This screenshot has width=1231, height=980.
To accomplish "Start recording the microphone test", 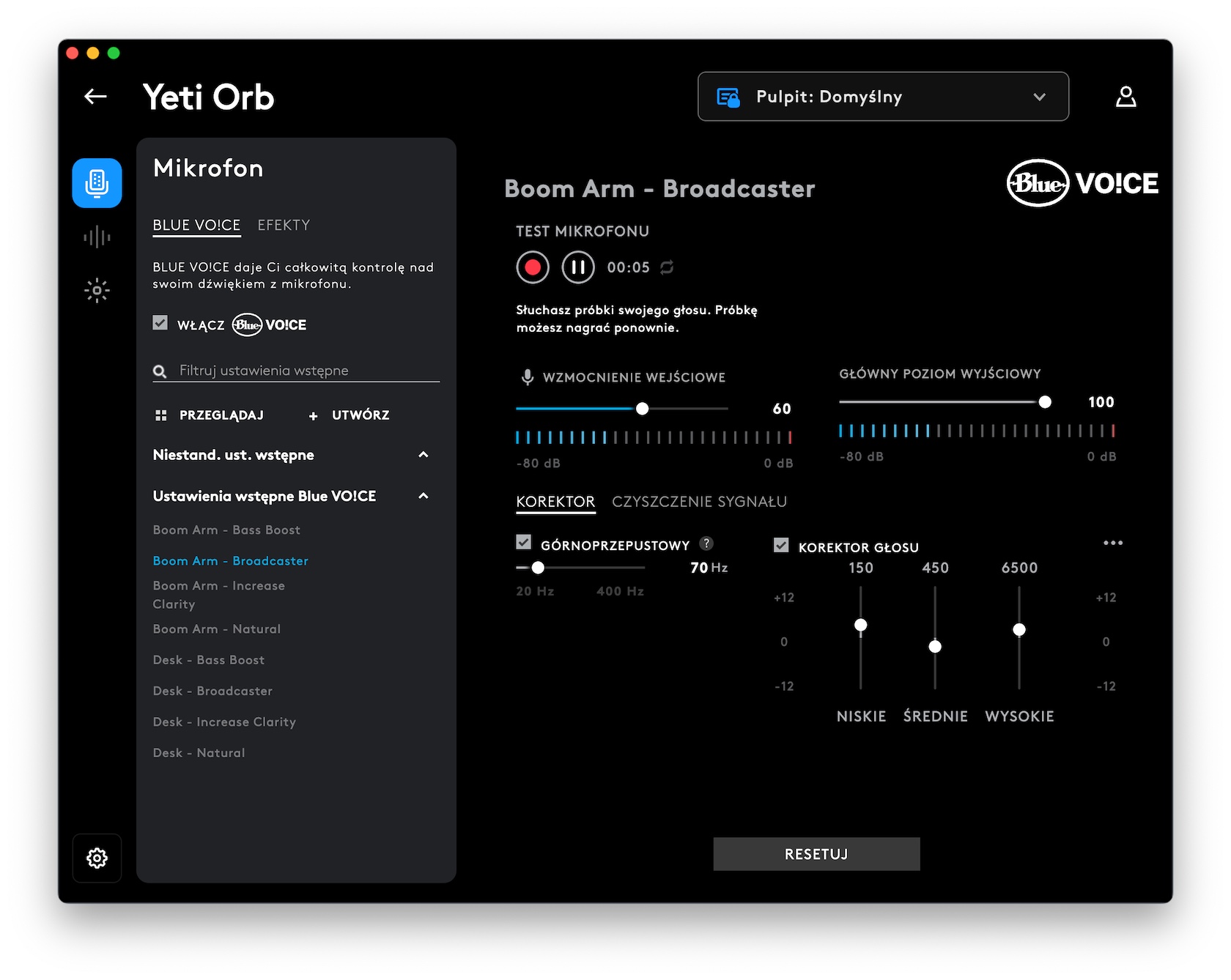I will point(533,267).
